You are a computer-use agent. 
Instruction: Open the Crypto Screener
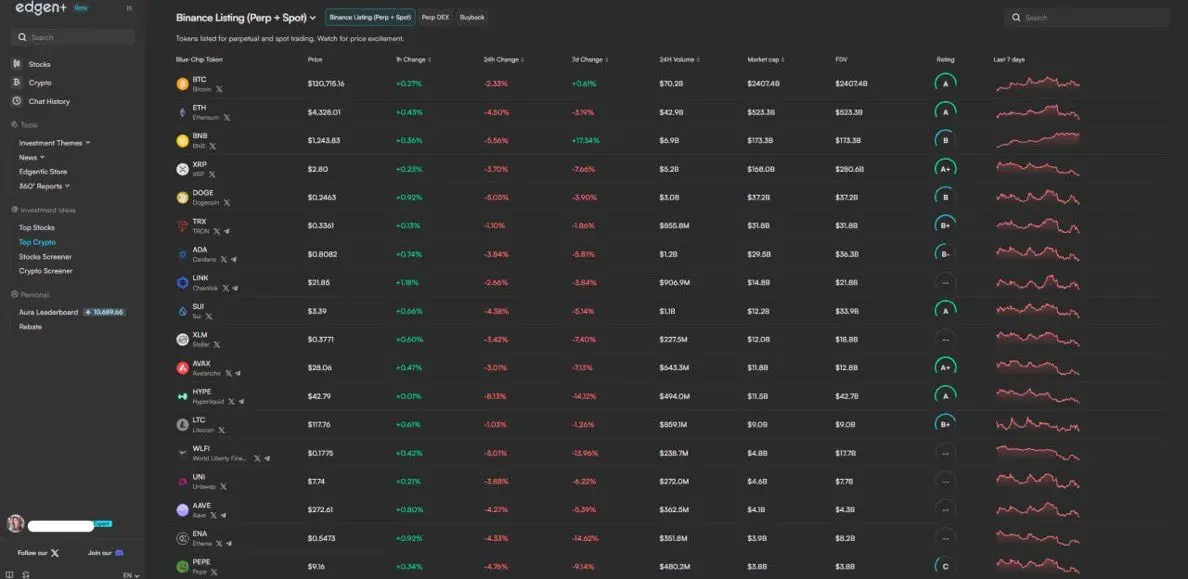click(x=45, y=271)
